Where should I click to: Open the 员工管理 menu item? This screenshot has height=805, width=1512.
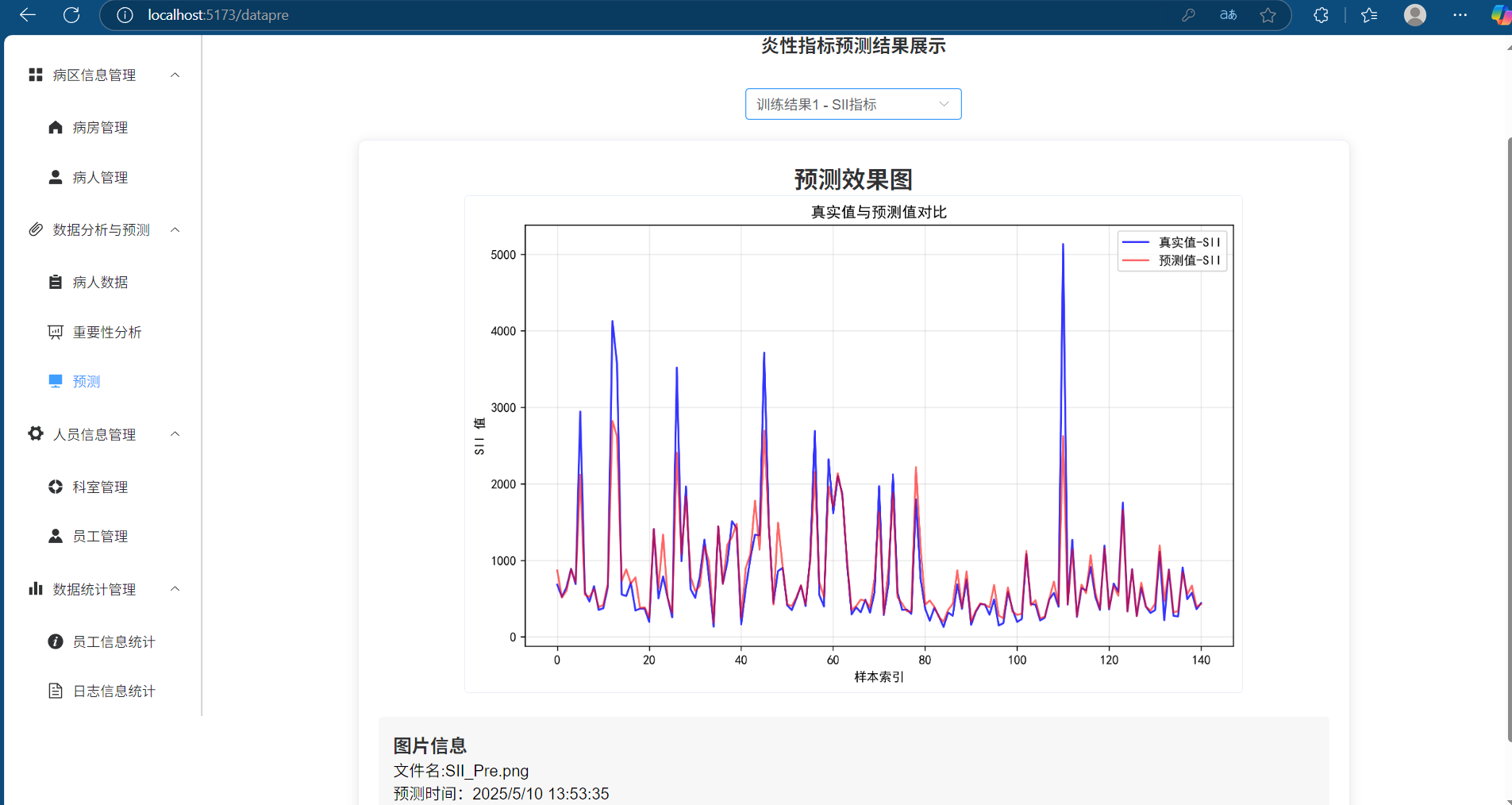pyautogui.click(x=100, y=537)
